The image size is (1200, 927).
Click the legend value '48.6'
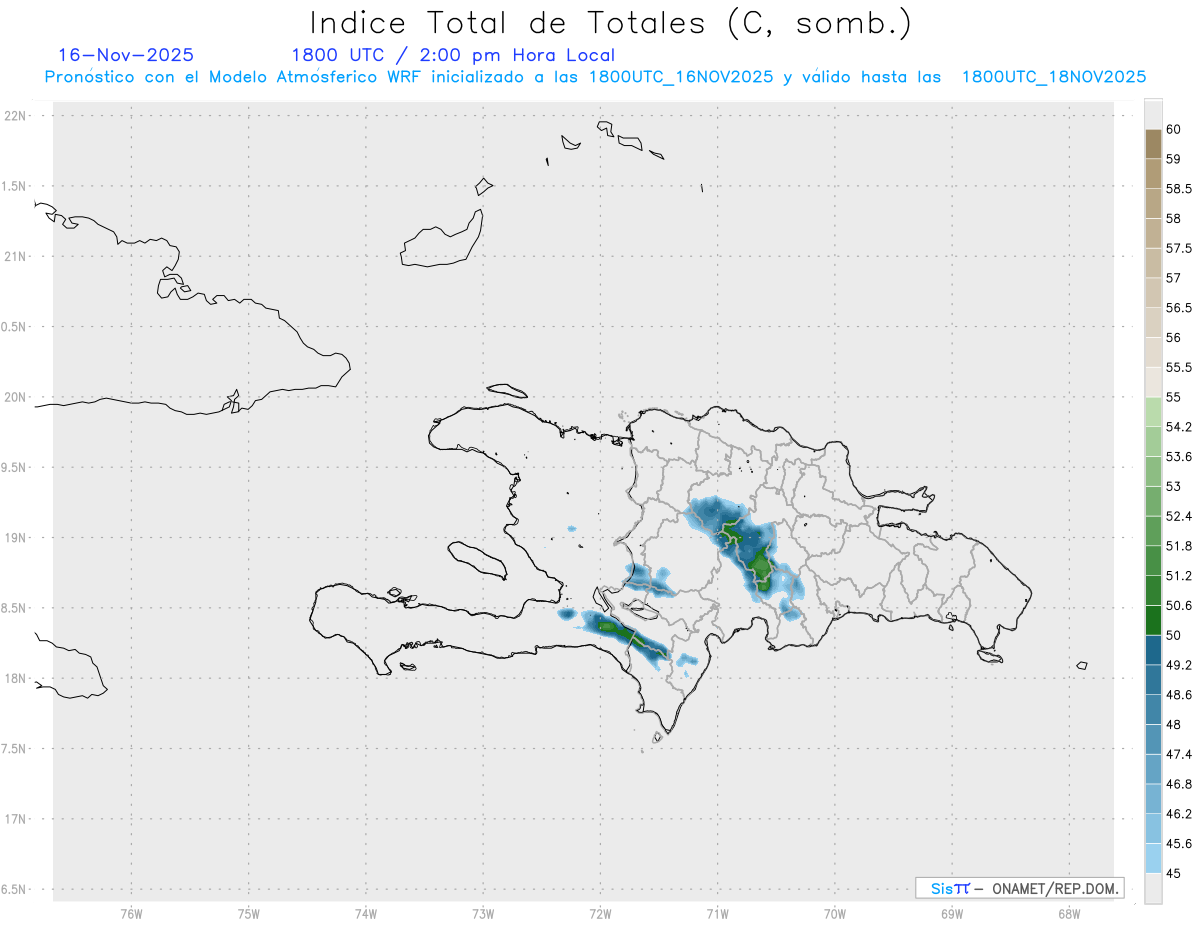coord(1179,694)
